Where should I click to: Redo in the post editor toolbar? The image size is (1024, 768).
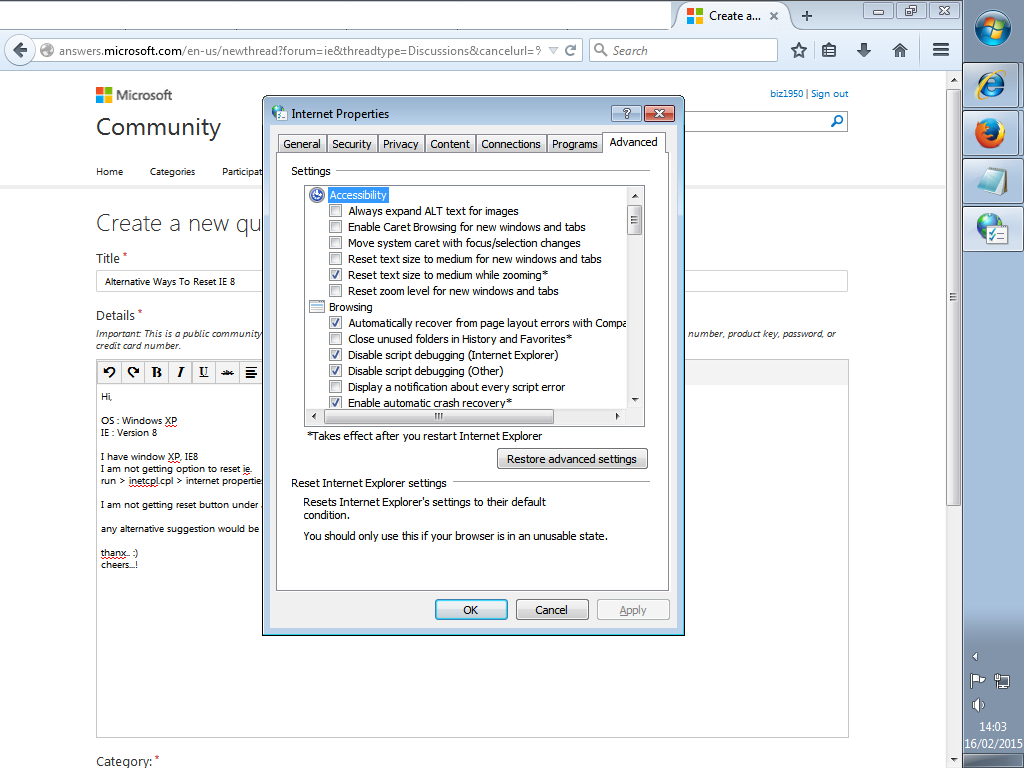click(x=133, y=372)
